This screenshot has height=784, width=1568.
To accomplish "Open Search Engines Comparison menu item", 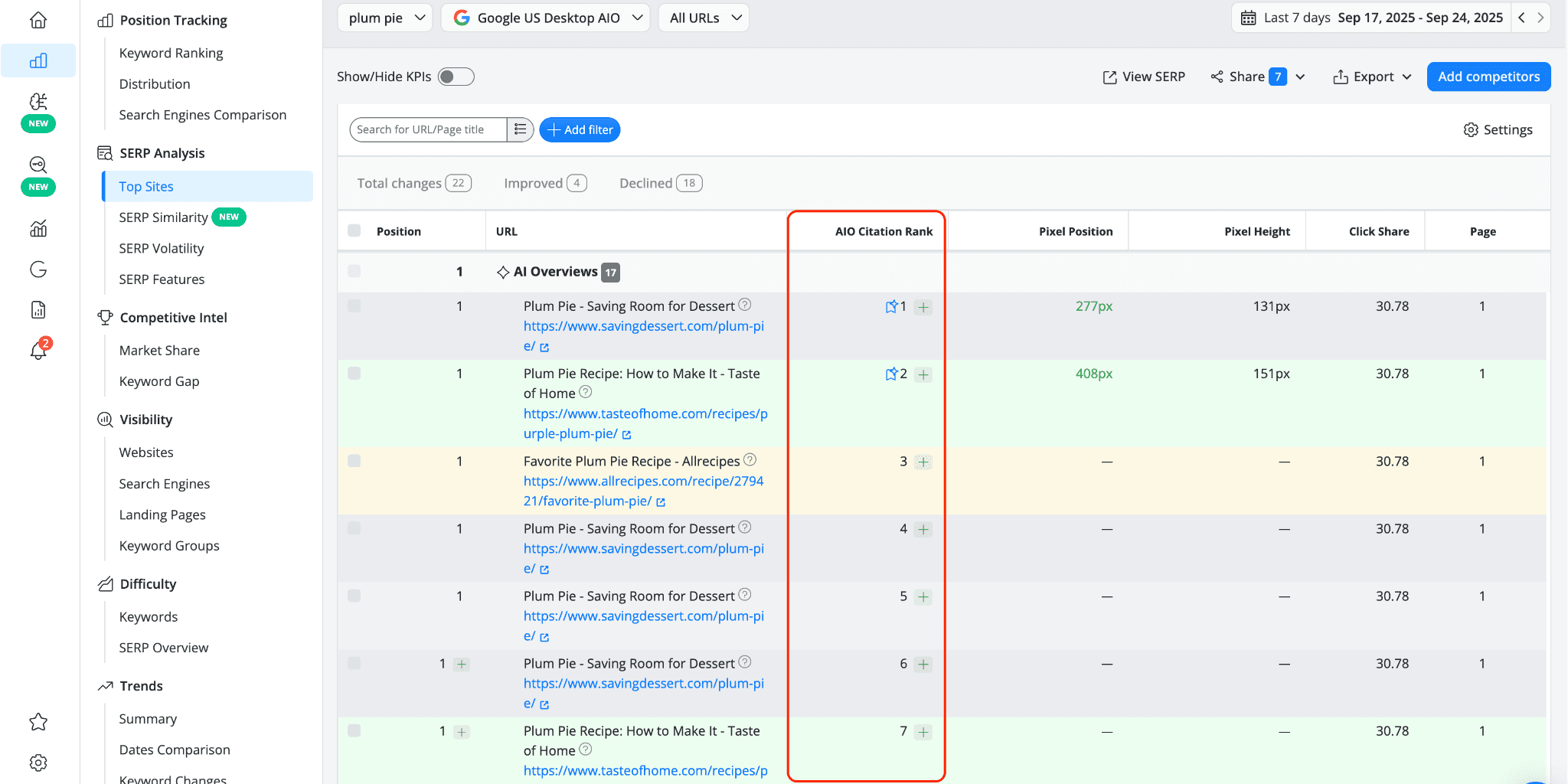I will tap(203, 115).
